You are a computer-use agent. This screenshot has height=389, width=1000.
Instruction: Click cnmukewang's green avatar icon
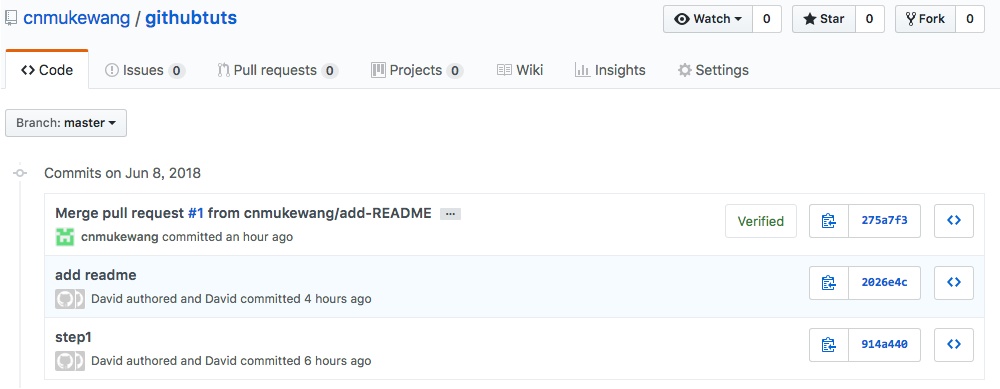65,237
